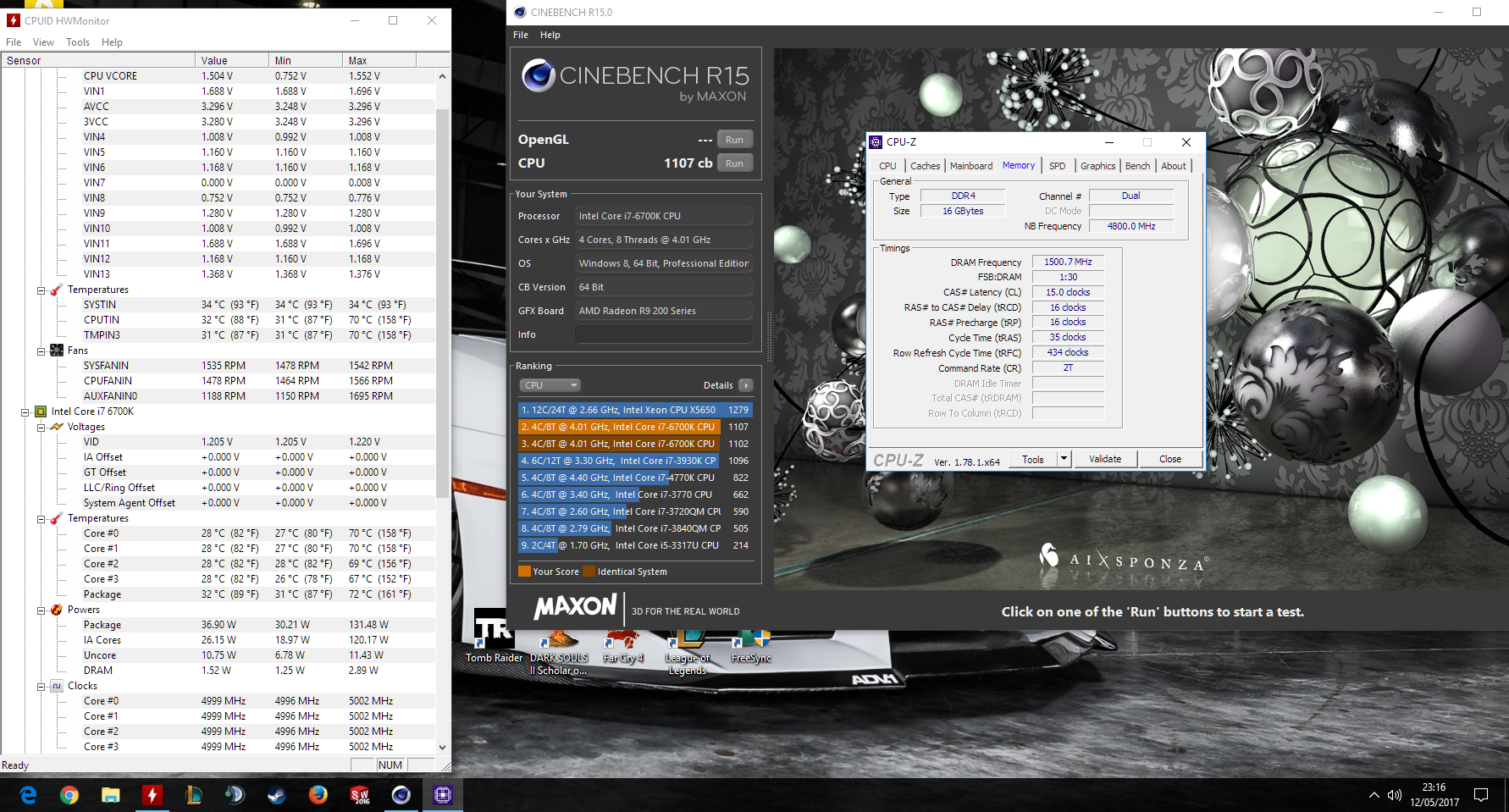Screen dimensions: 1509x812
Task: Switch to About tab in CPU-Z
Action: [x=1174, y=166]
